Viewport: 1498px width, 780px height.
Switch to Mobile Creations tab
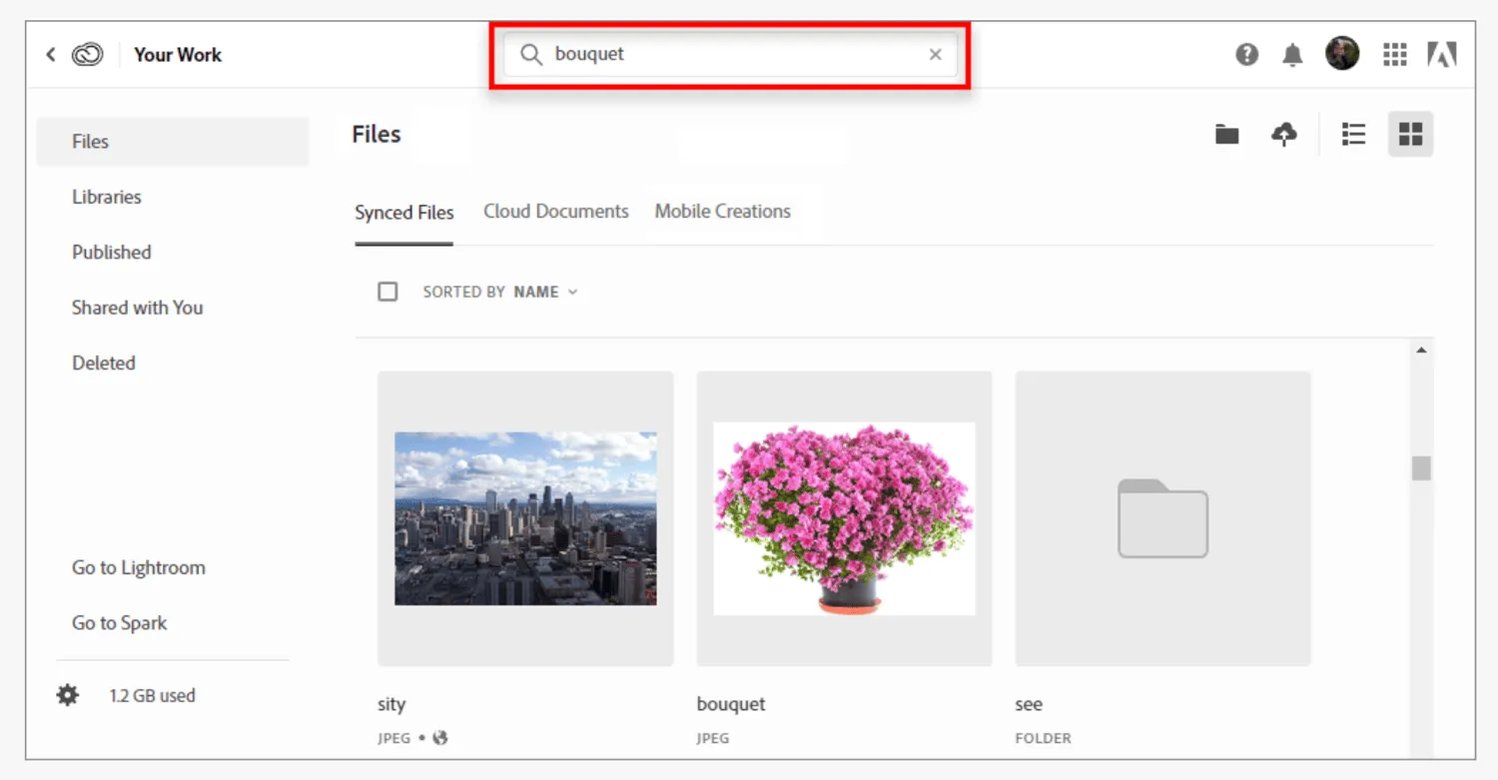coord(722,212)
